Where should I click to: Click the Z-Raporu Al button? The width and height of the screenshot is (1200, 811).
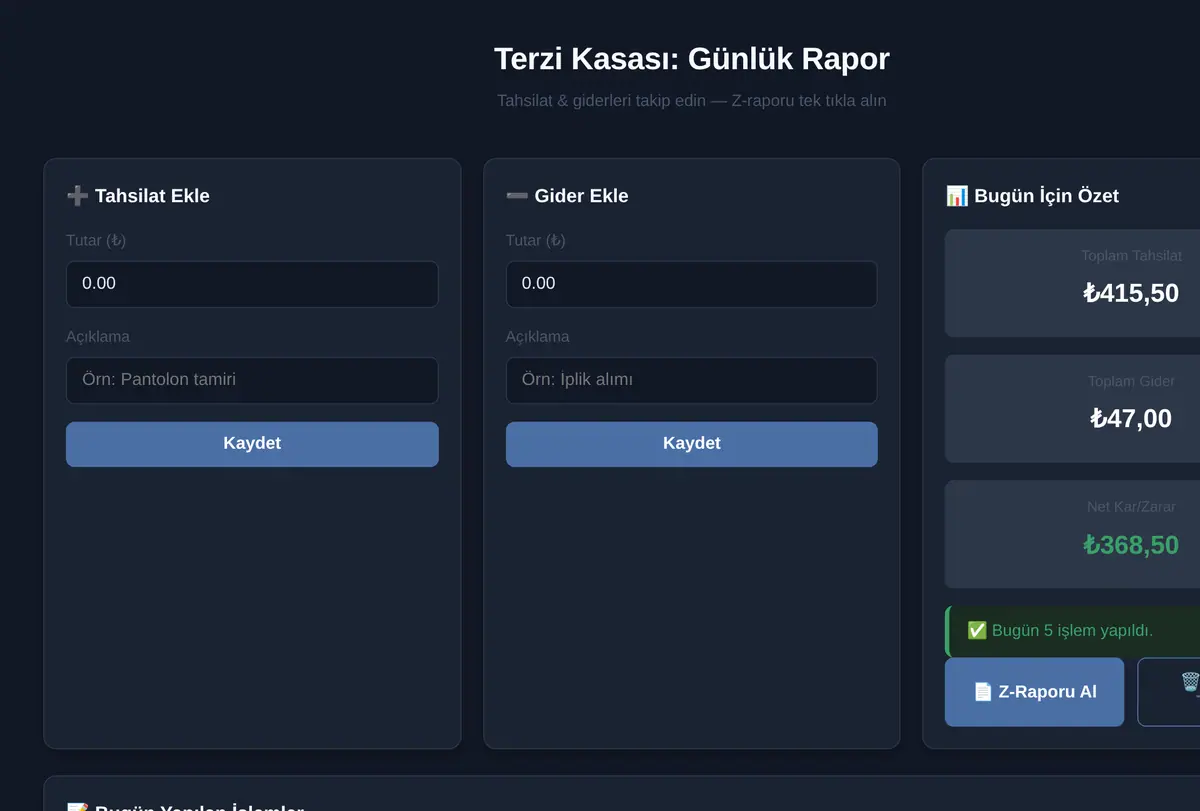1034,692
